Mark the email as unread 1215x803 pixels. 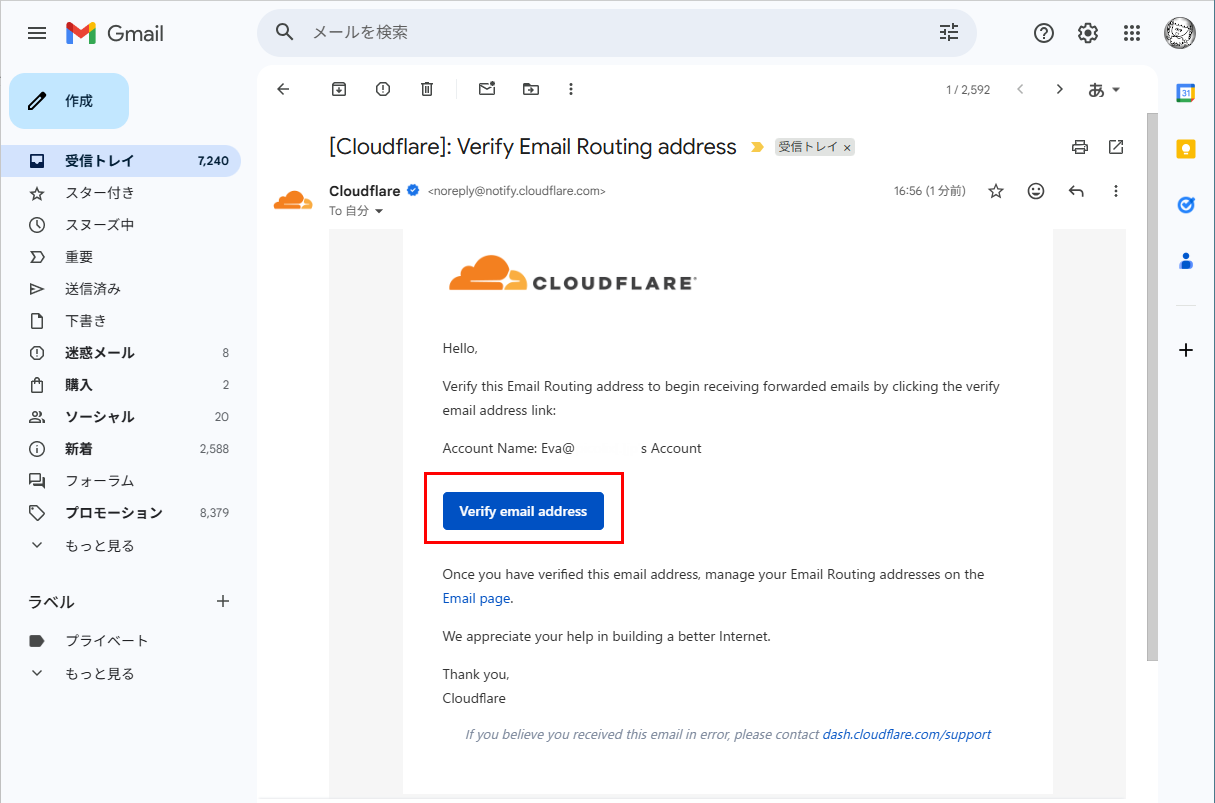point(486,89)
